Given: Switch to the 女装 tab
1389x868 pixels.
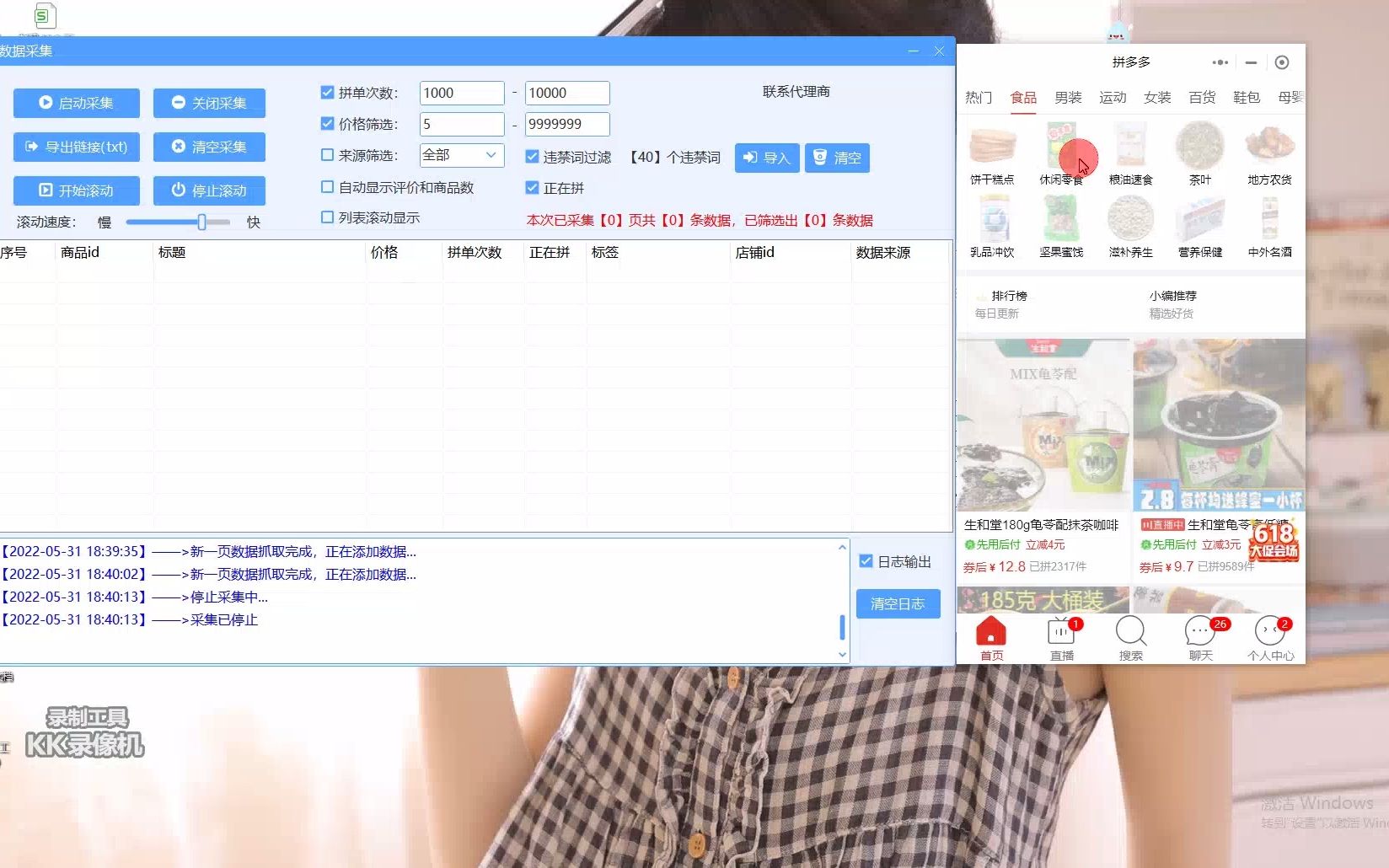Looking at the screenshot, I should [1157, 98].
